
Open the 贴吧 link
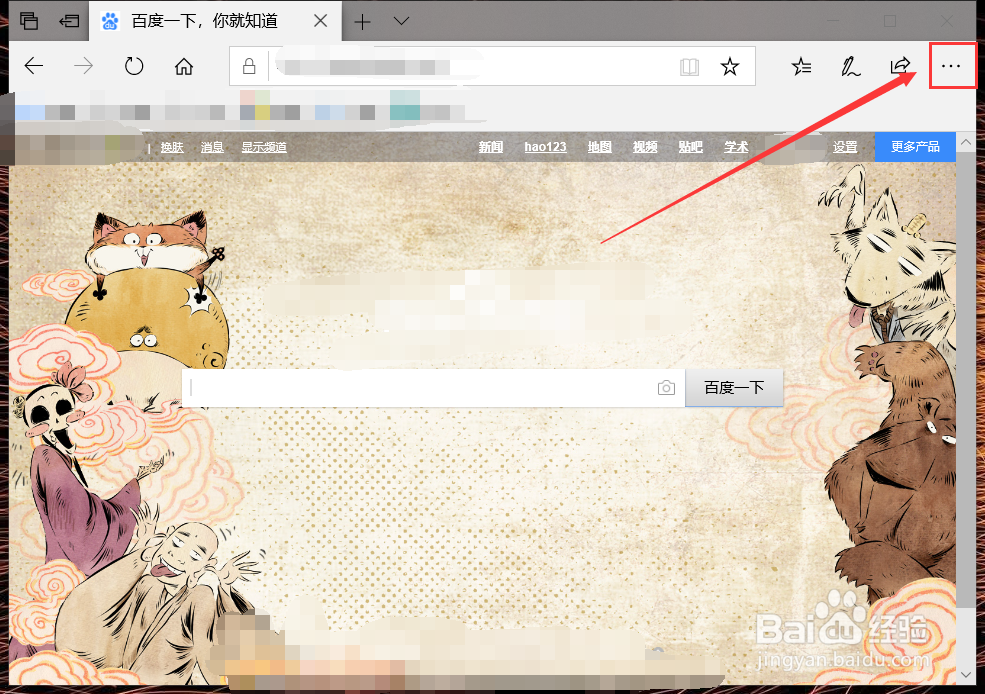pyautogui.click(x=690, y=147)
